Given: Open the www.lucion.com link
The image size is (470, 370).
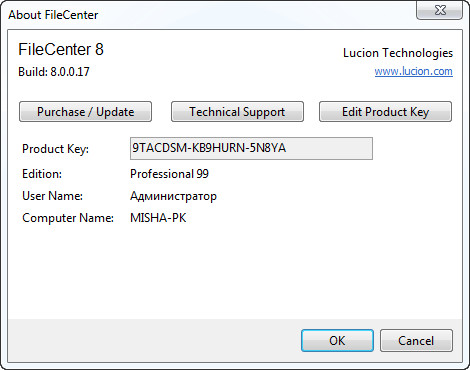Looking at the screenshot, I should coord(413,71).
